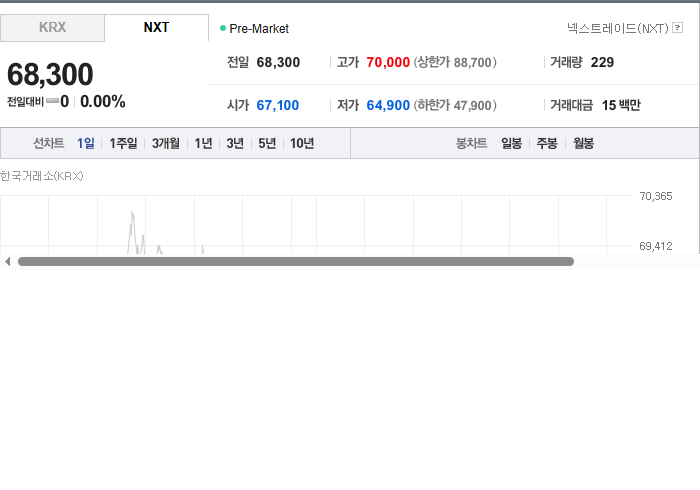Switch to 월봉 candle chart
This screenshot has width=700, height=490.
(583, 143)
